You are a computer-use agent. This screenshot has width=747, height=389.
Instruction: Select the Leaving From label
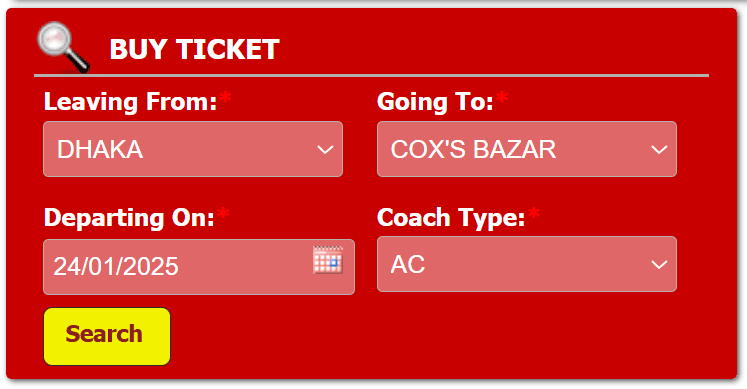point(131,102)
